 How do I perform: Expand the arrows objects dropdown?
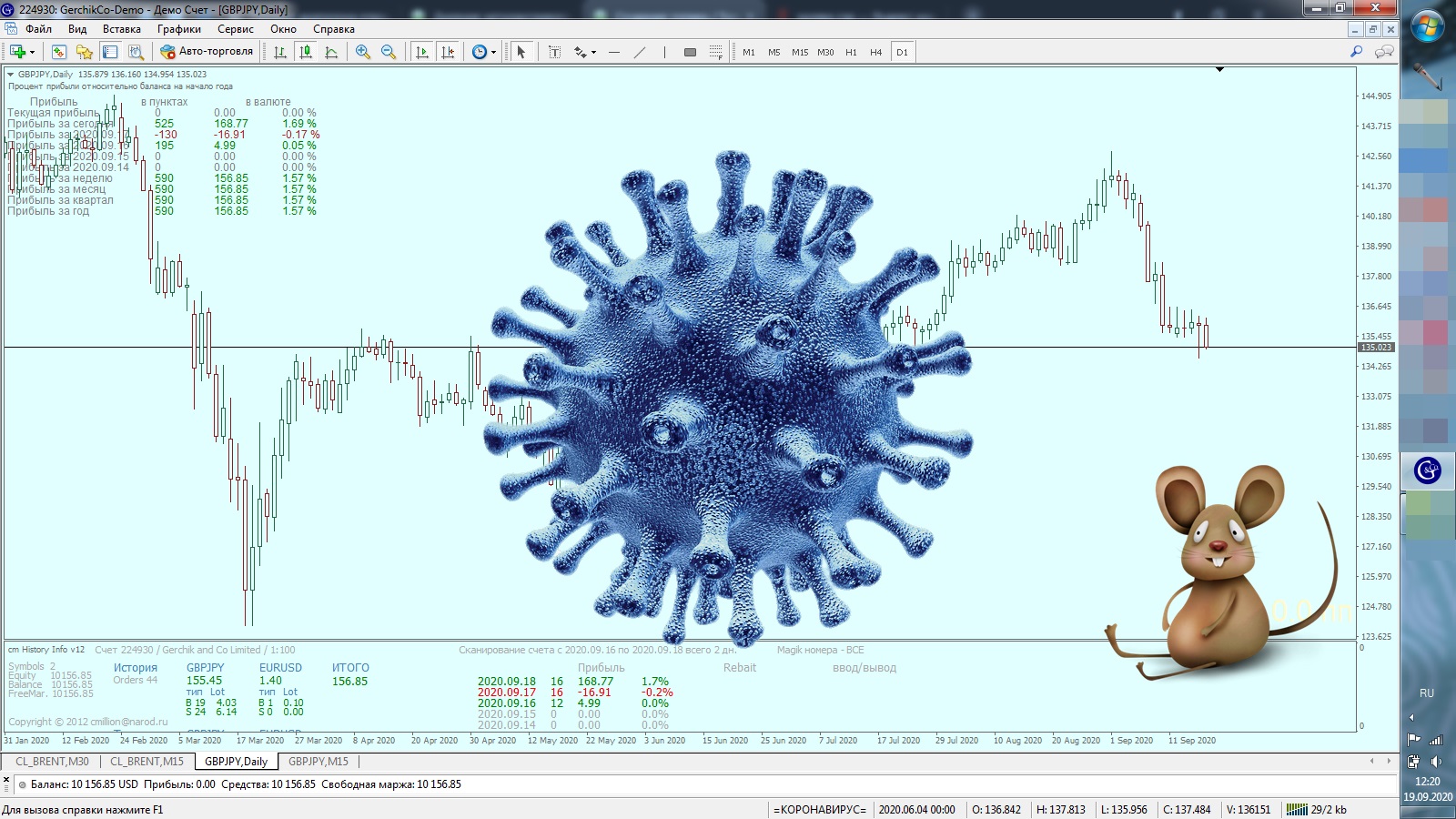(593, 52)
